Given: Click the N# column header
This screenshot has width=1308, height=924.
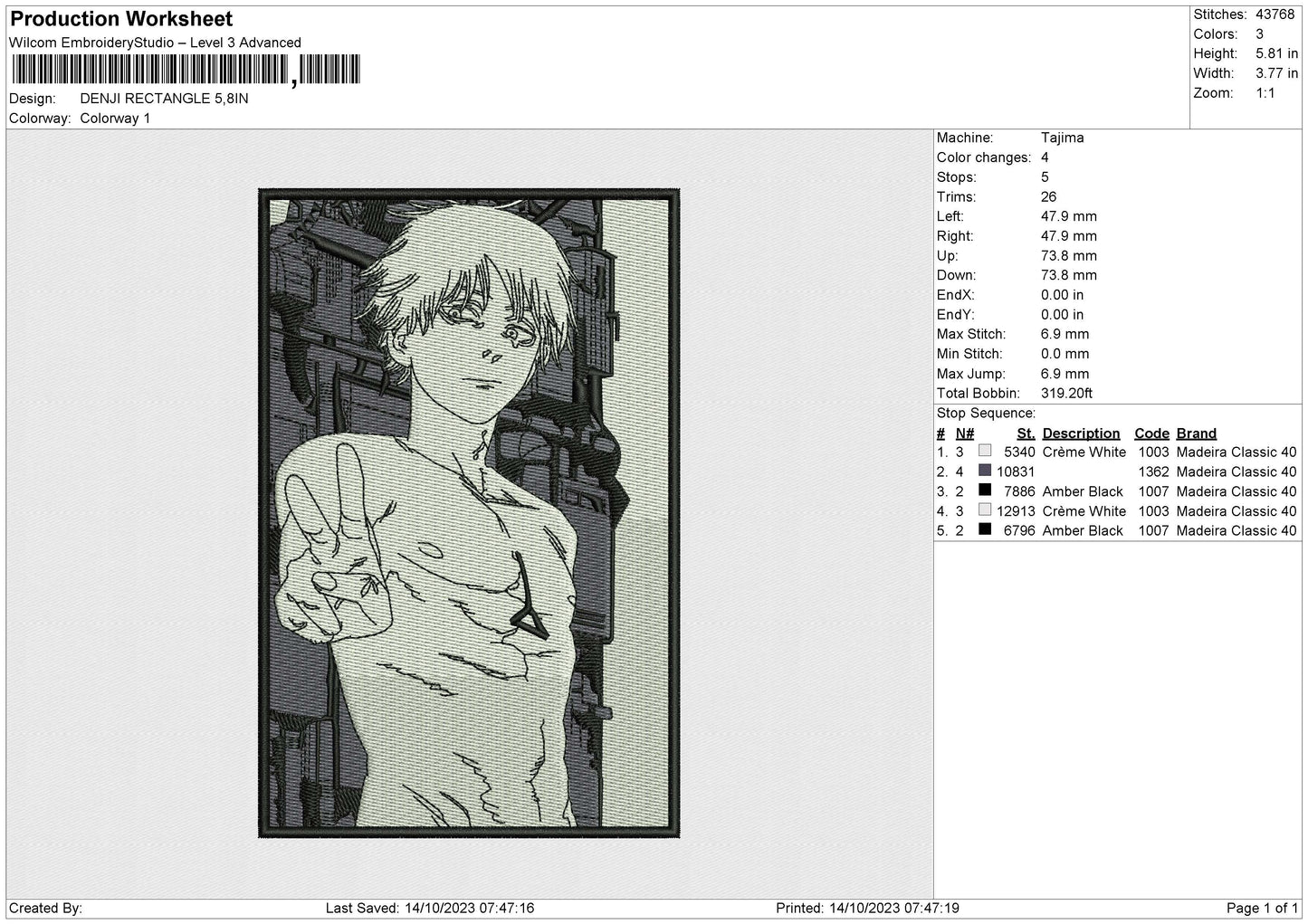Looking at the screenshot, I should click(965, 433).
